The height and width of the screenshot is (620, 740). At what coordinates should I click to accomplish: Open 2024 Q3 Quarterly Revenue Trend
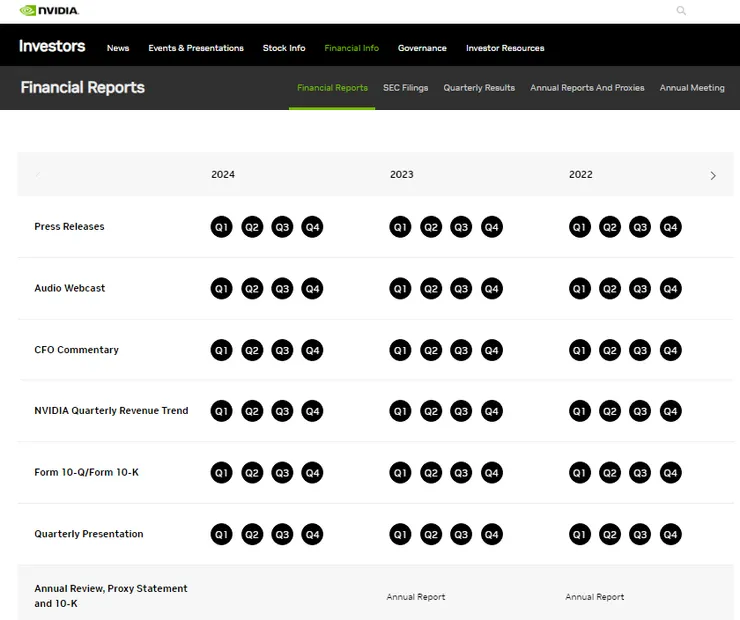pos(282,411)
